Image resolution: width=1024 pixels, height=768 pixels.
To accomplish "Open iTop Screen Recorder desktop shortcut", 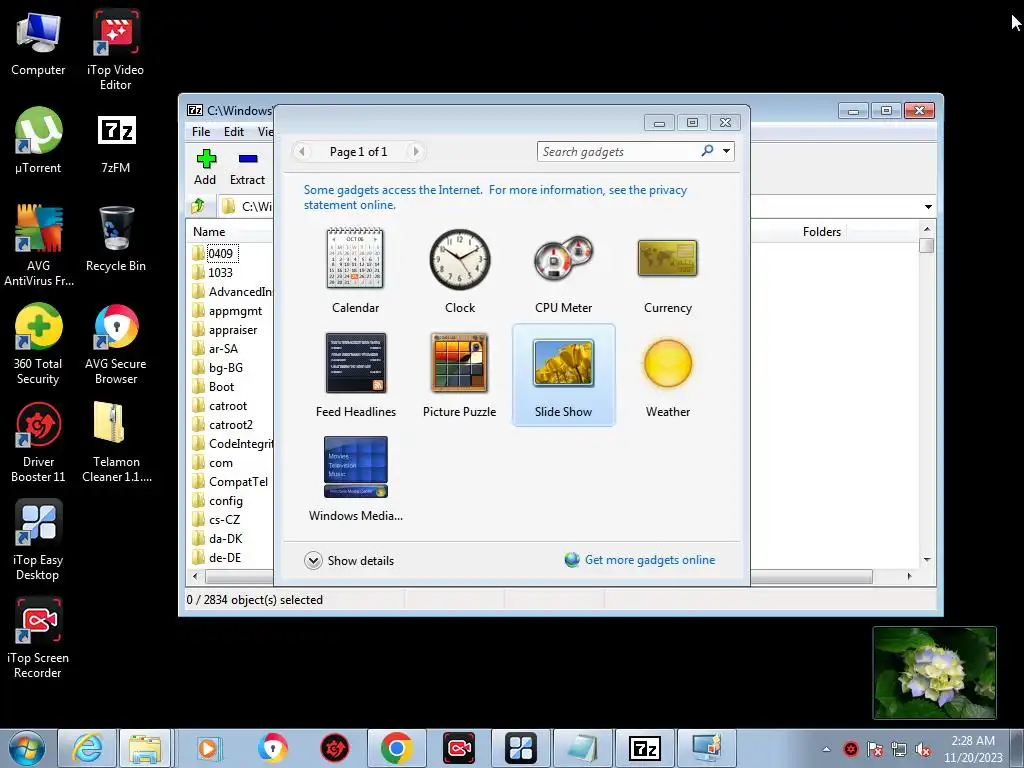I will point(38,638).
